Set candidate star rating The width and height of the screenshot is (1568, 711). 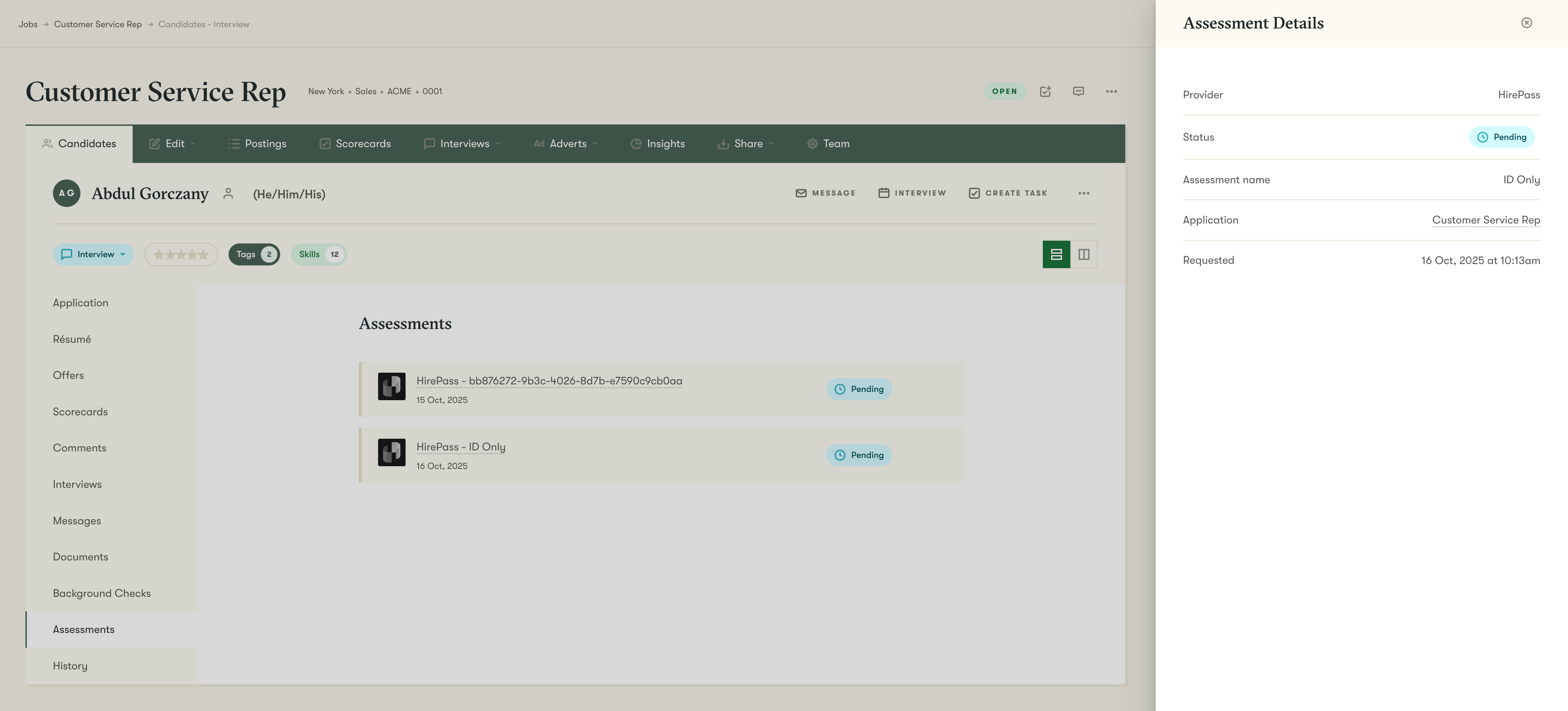tap(181, 254)
